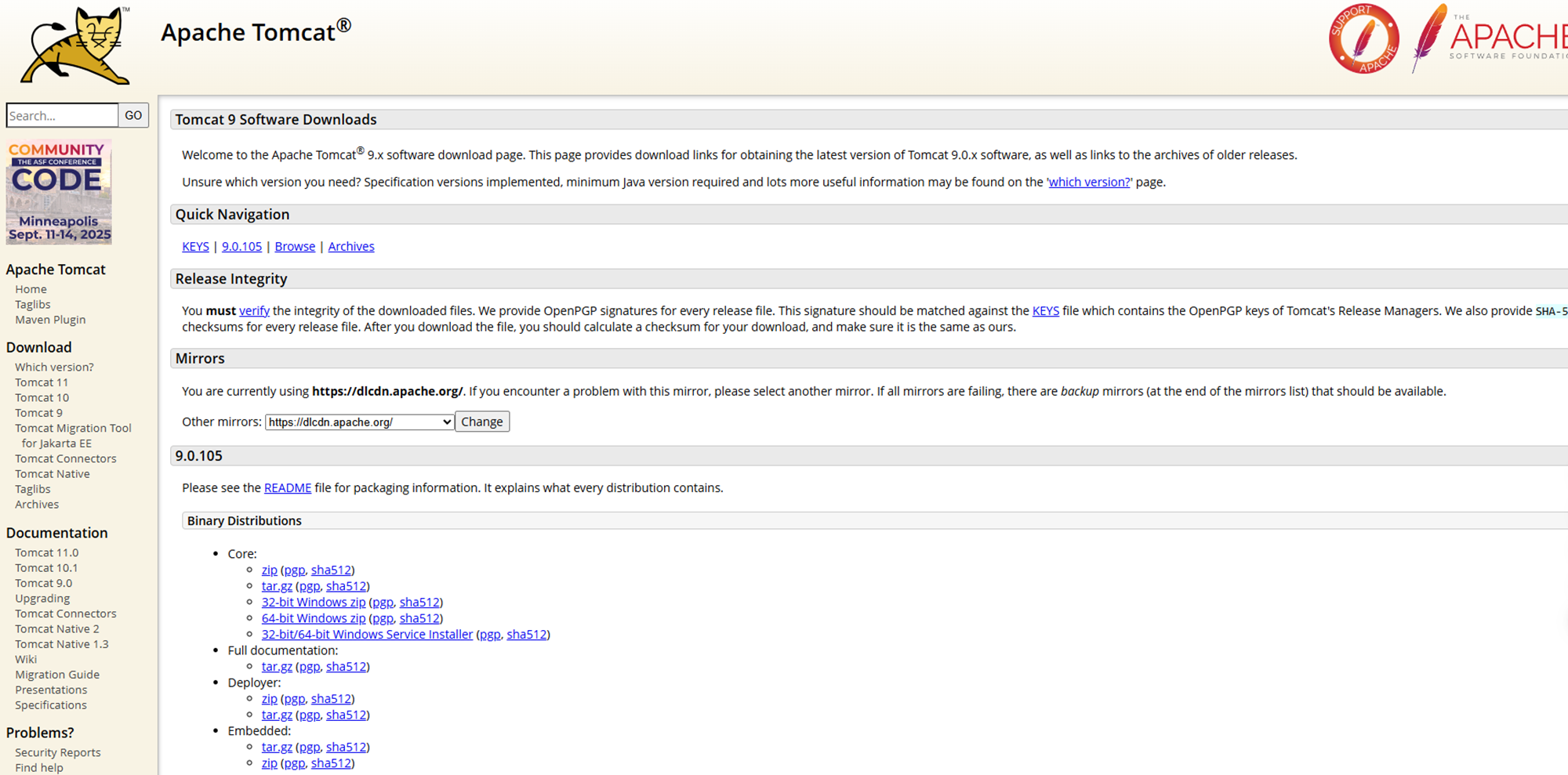Open the mirrors dropdown list
Screen dimensions: 1568x775
pos(359,422)
